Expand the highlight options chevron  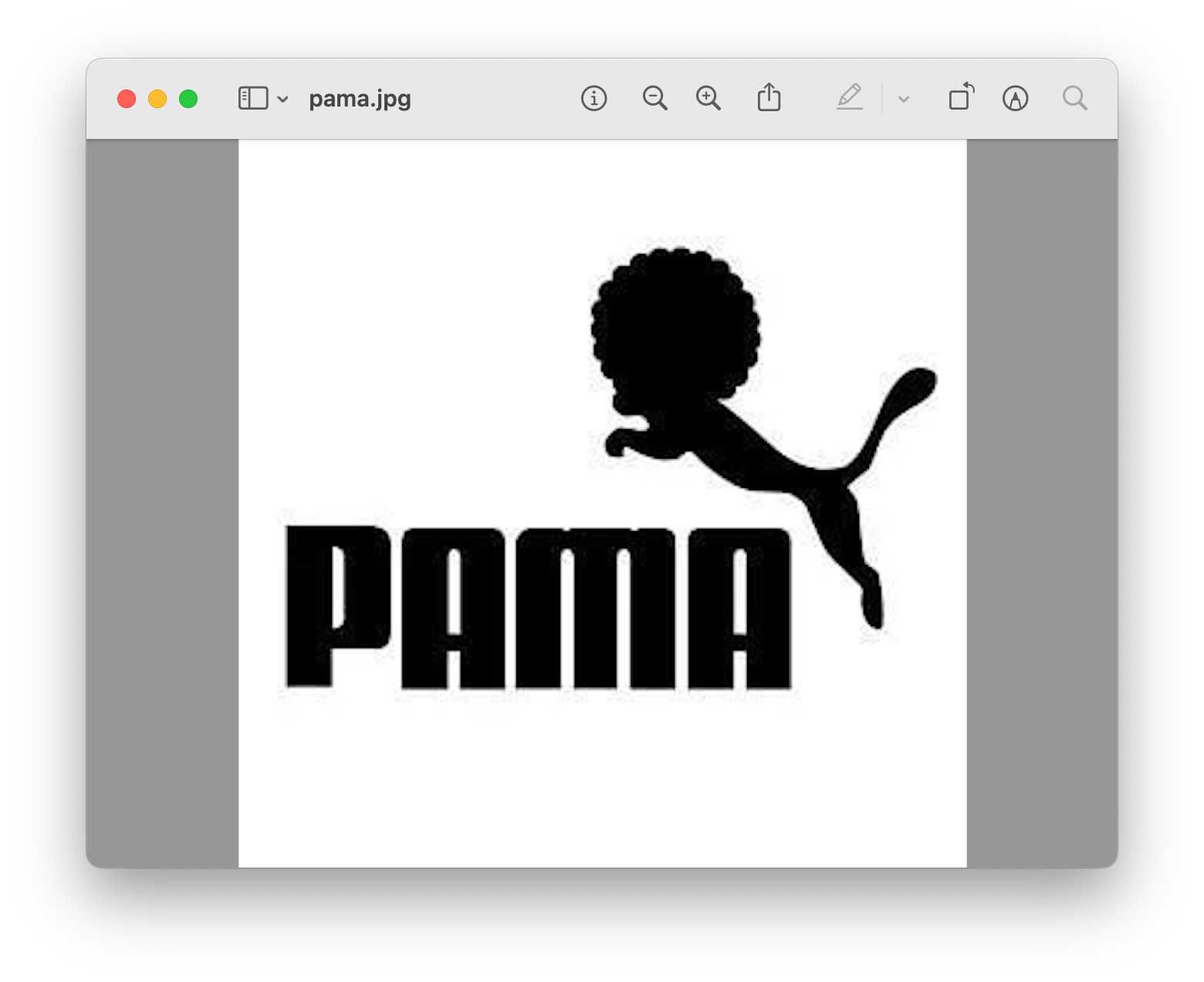coord(904,100)
